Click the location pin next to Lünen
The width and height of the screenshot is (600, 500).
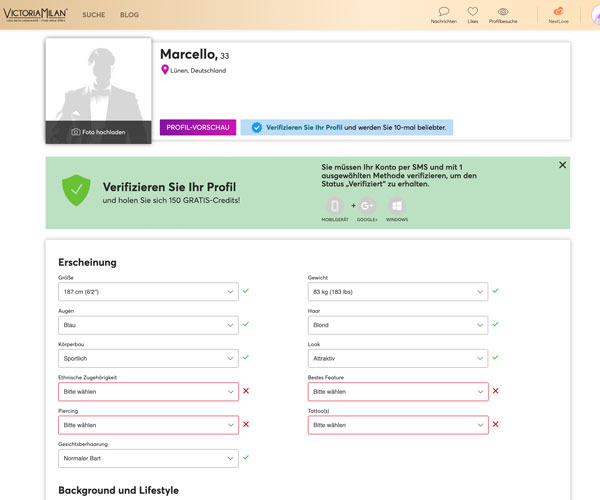[x=165, y=70]
